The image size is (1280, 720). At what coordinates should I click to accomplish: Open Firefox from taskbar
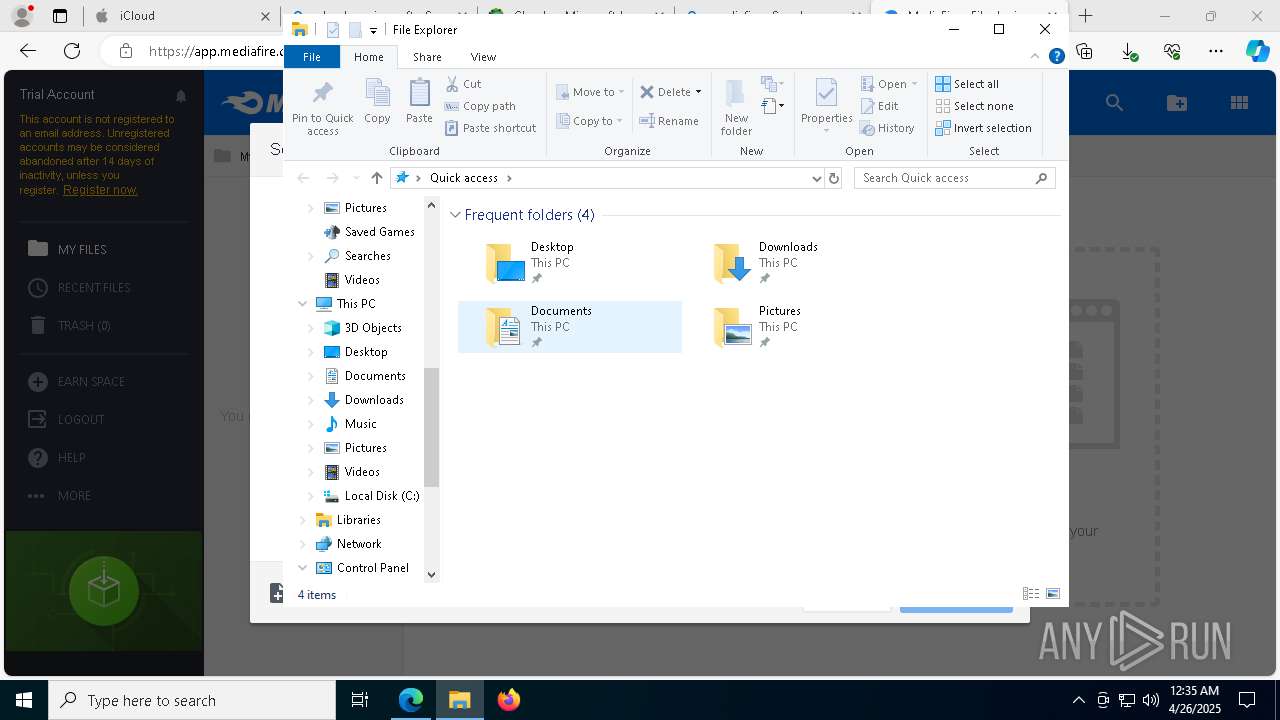pyautogui.click(x=509, y=700)
